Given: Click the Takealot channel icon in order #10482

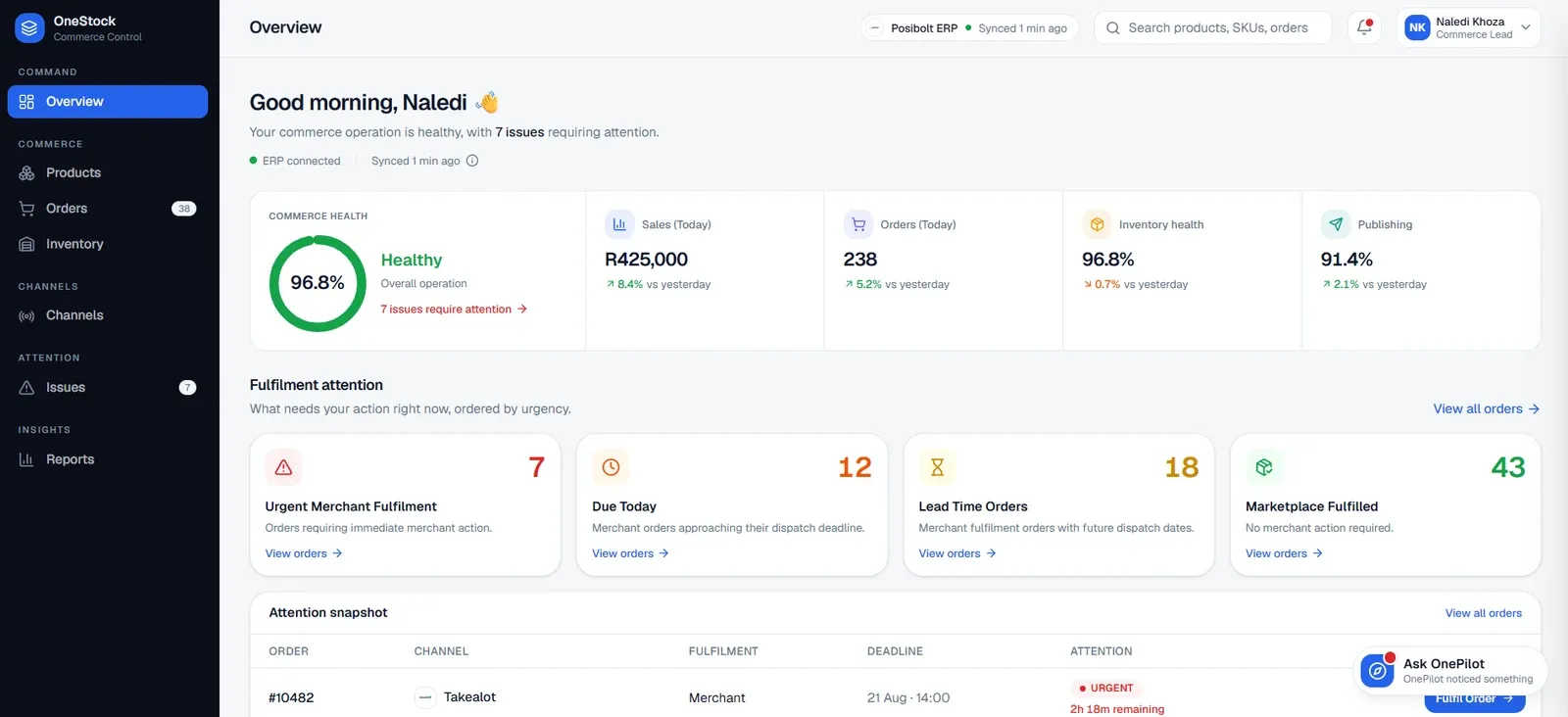Looking at the screenshot, I should point(425,697).
